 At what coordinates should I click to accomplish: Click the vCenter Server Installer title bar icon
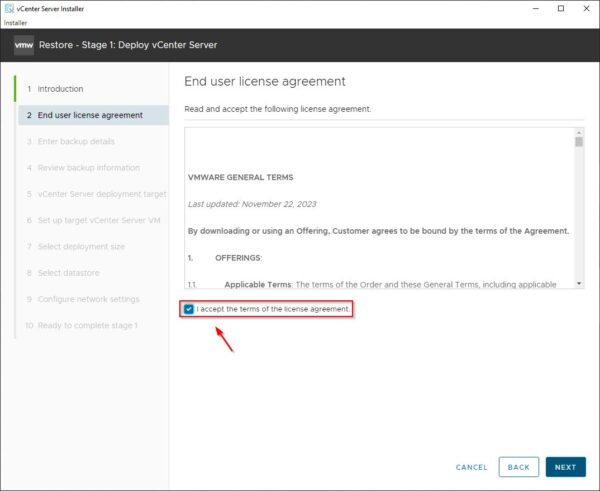[9, 9]
